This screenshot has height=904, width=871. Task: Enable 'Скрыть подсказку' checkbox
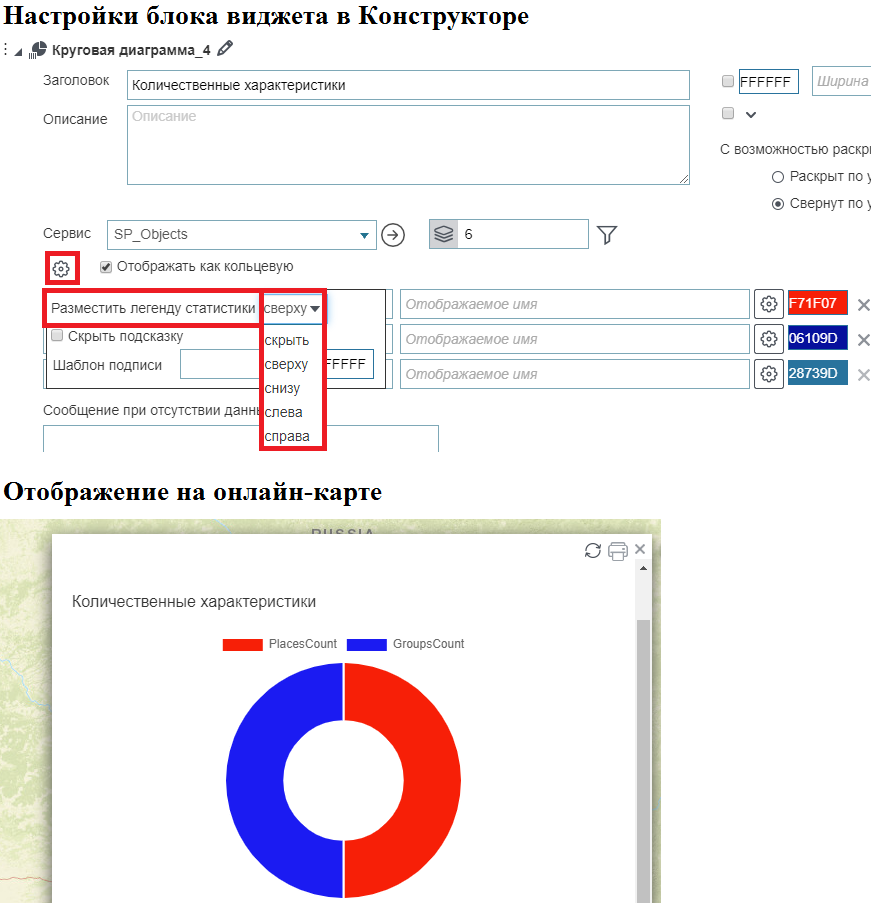click(x=58, y=336)
